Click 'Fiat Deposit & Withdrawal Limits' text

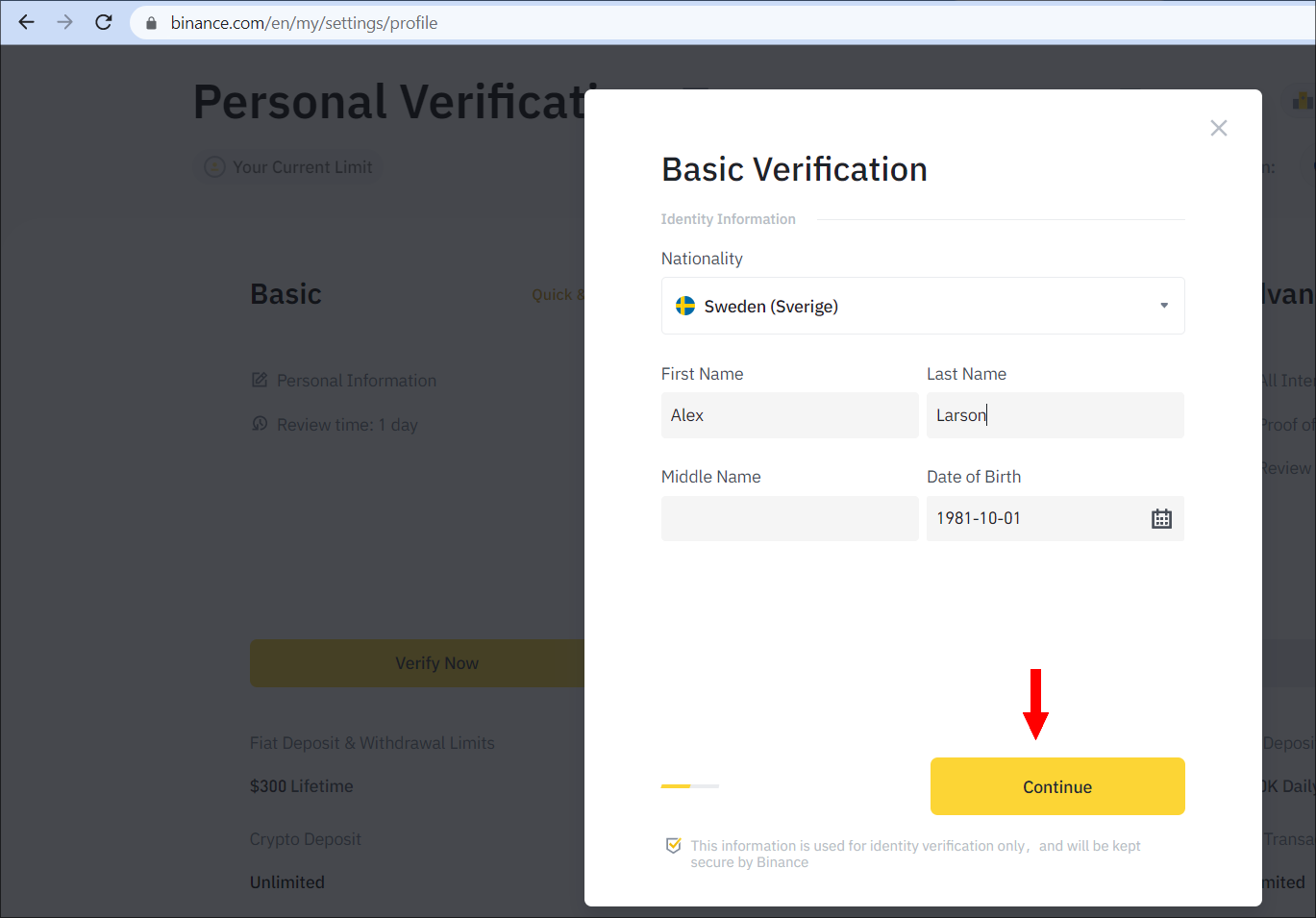coord(372,743)
